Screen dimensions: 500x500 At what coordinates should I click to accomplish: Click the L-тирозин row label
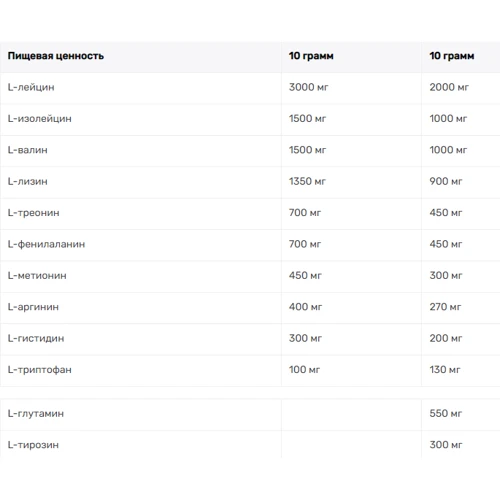tap(33, 445)
